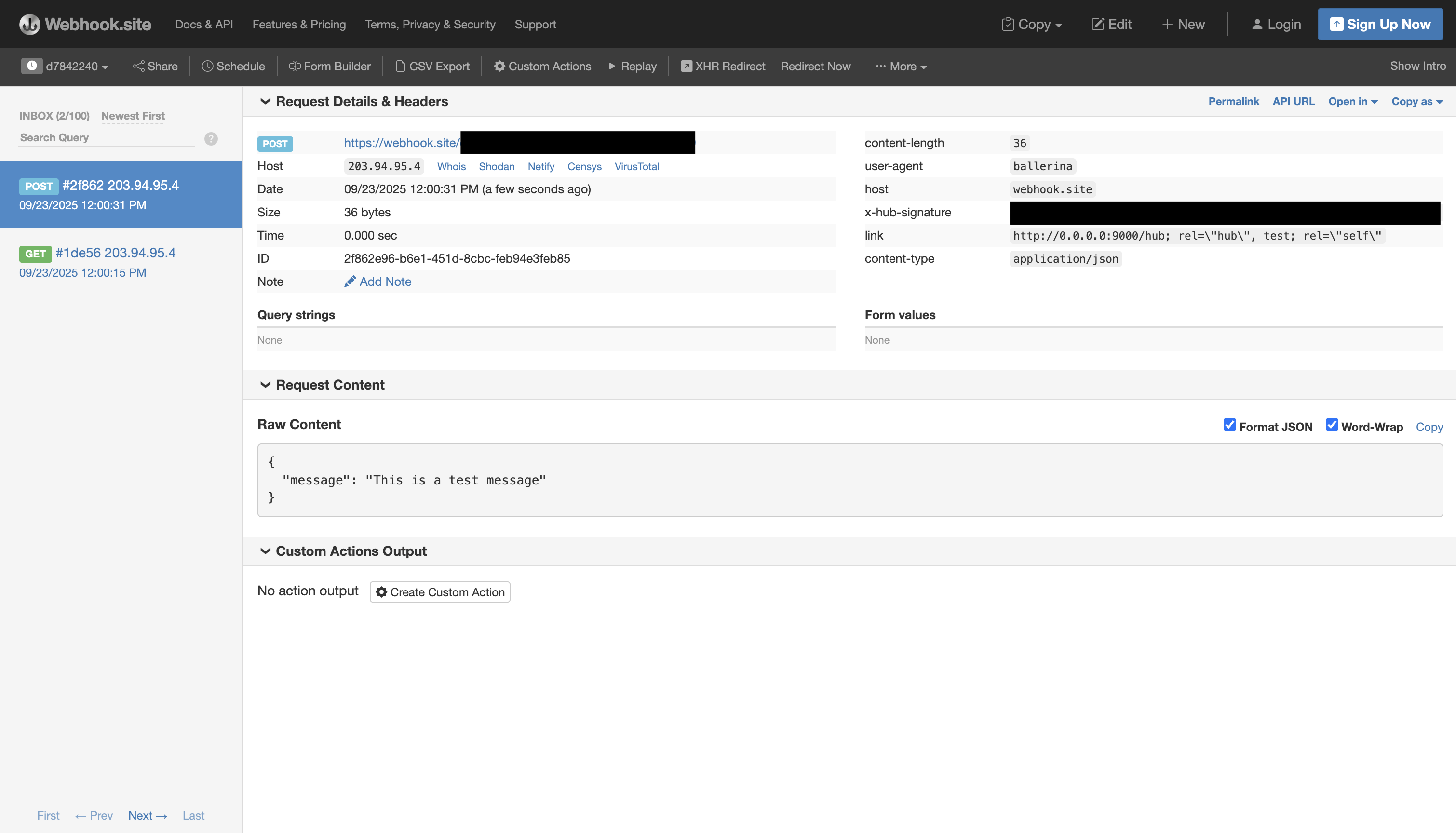Open Schedule via the clock icon

pyautogui.click(x=207, y=67)
